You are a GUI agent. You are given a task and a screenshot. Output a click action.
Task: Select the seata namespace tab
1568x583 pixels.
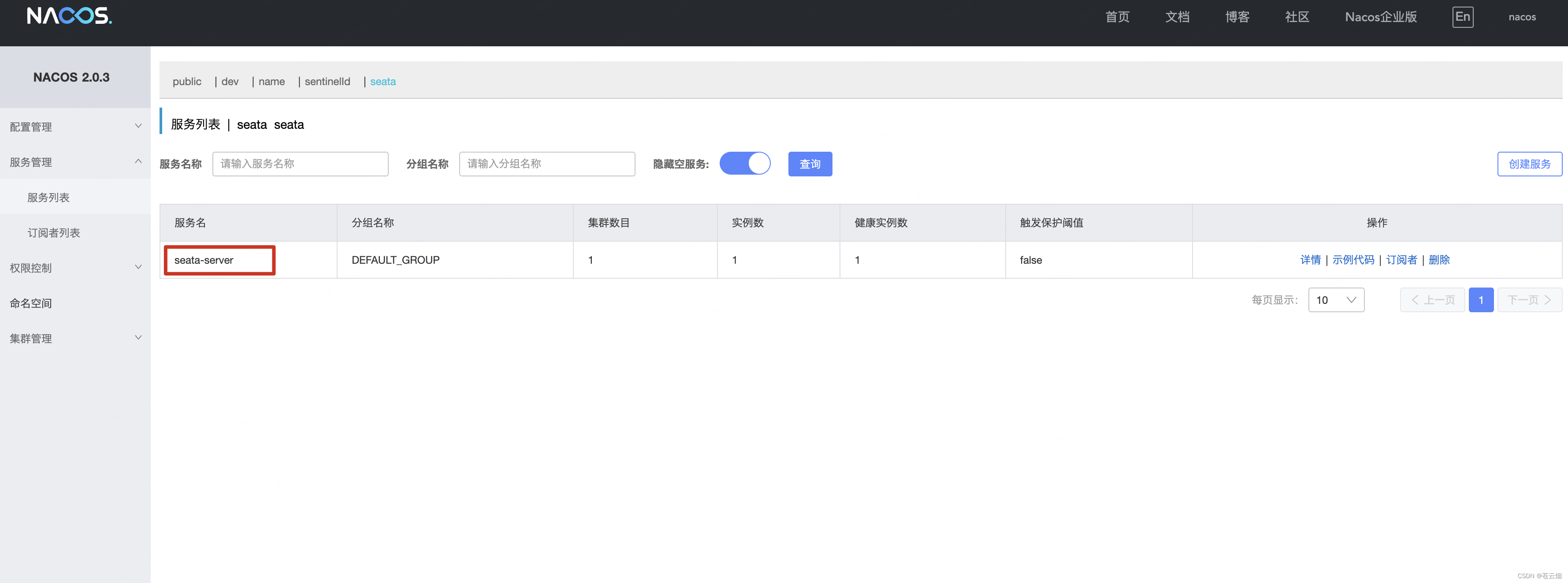click(383, 82)
